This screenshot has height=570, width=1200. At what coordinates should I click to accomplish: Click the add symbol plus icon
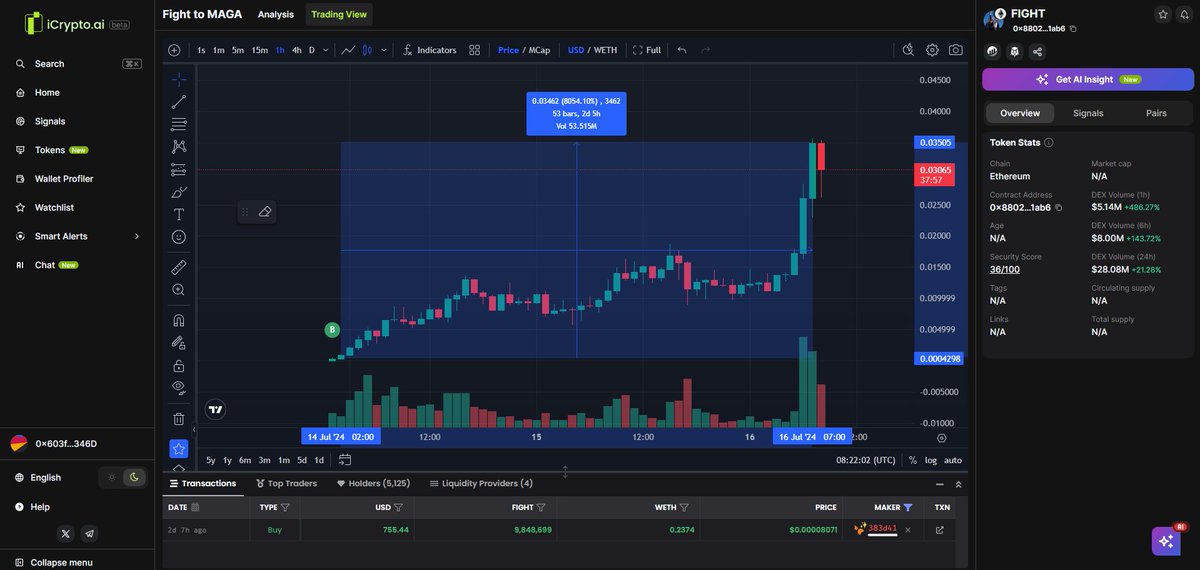(174, 50)
